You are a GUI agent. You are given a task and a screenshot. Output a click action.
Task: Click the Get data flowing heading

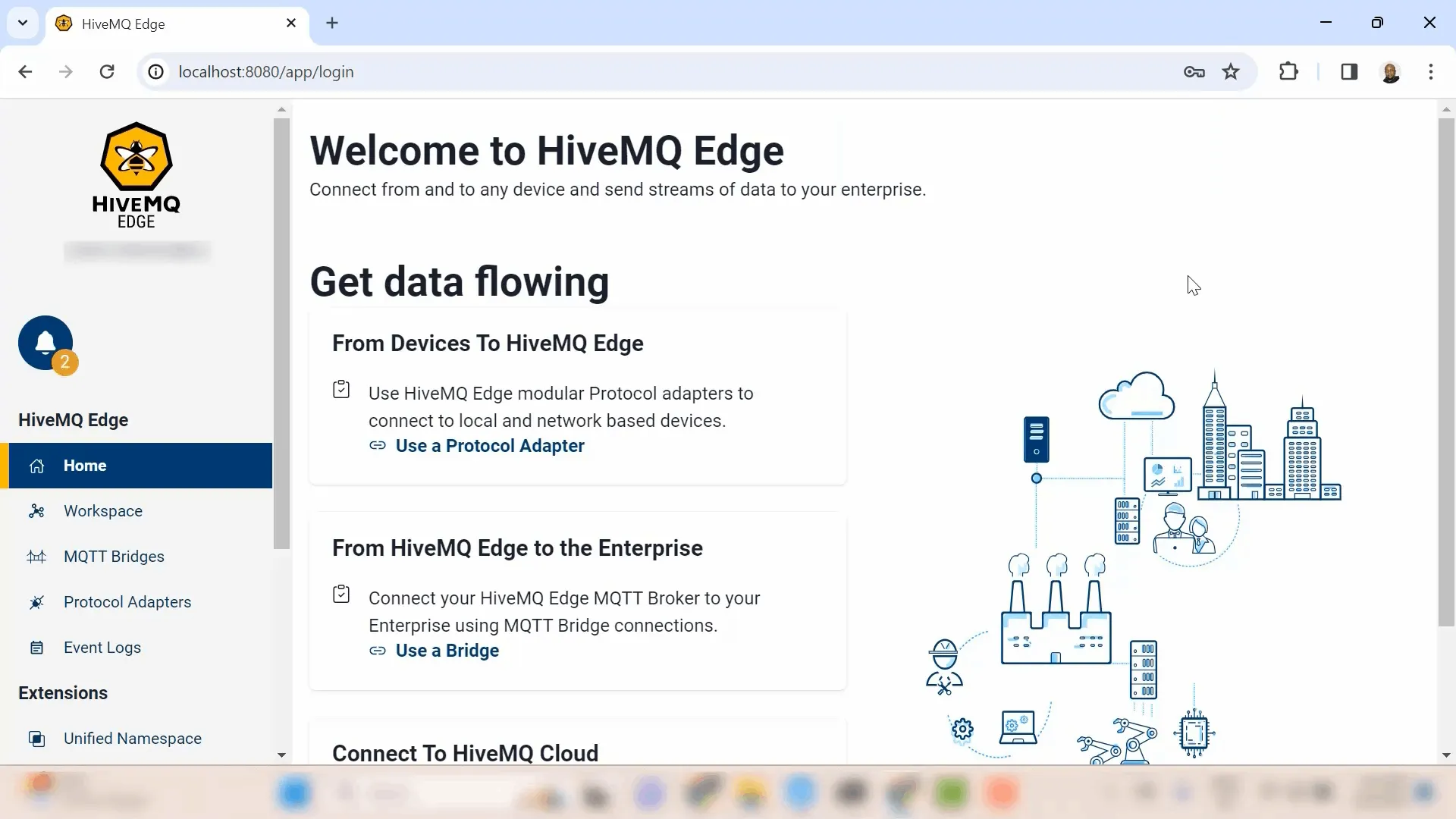pyautogui.click(x=460, y=281)
